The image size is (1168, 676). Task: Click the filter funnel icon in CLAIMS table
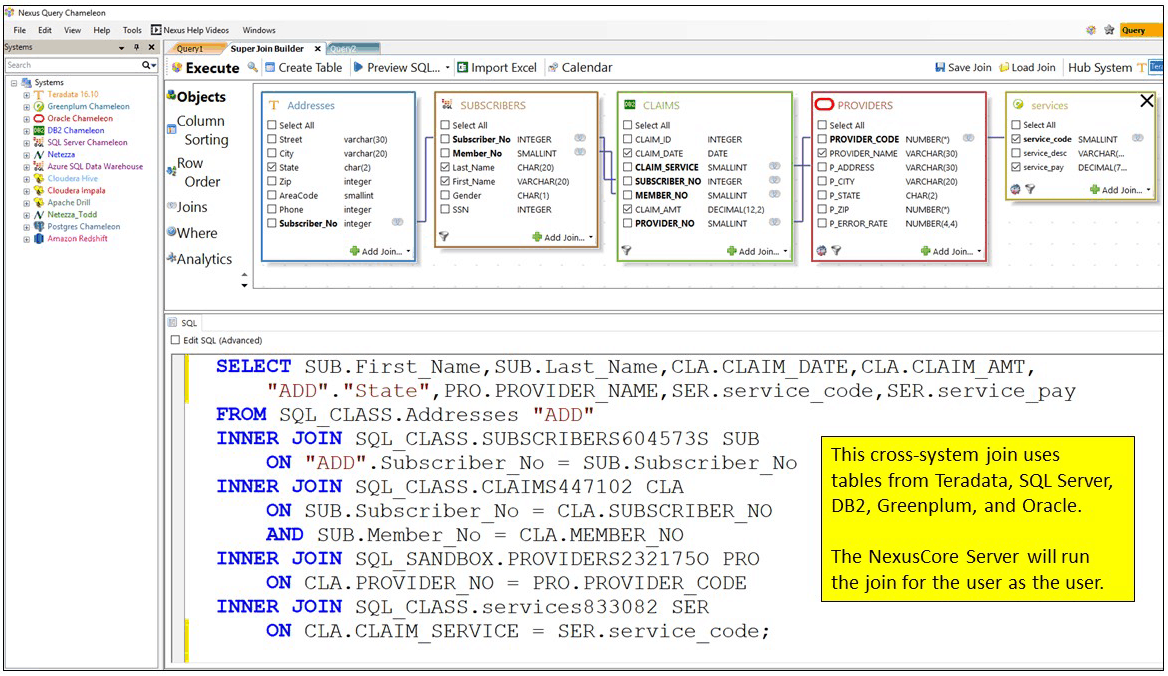pyautogui.click(x=626, y=251)
